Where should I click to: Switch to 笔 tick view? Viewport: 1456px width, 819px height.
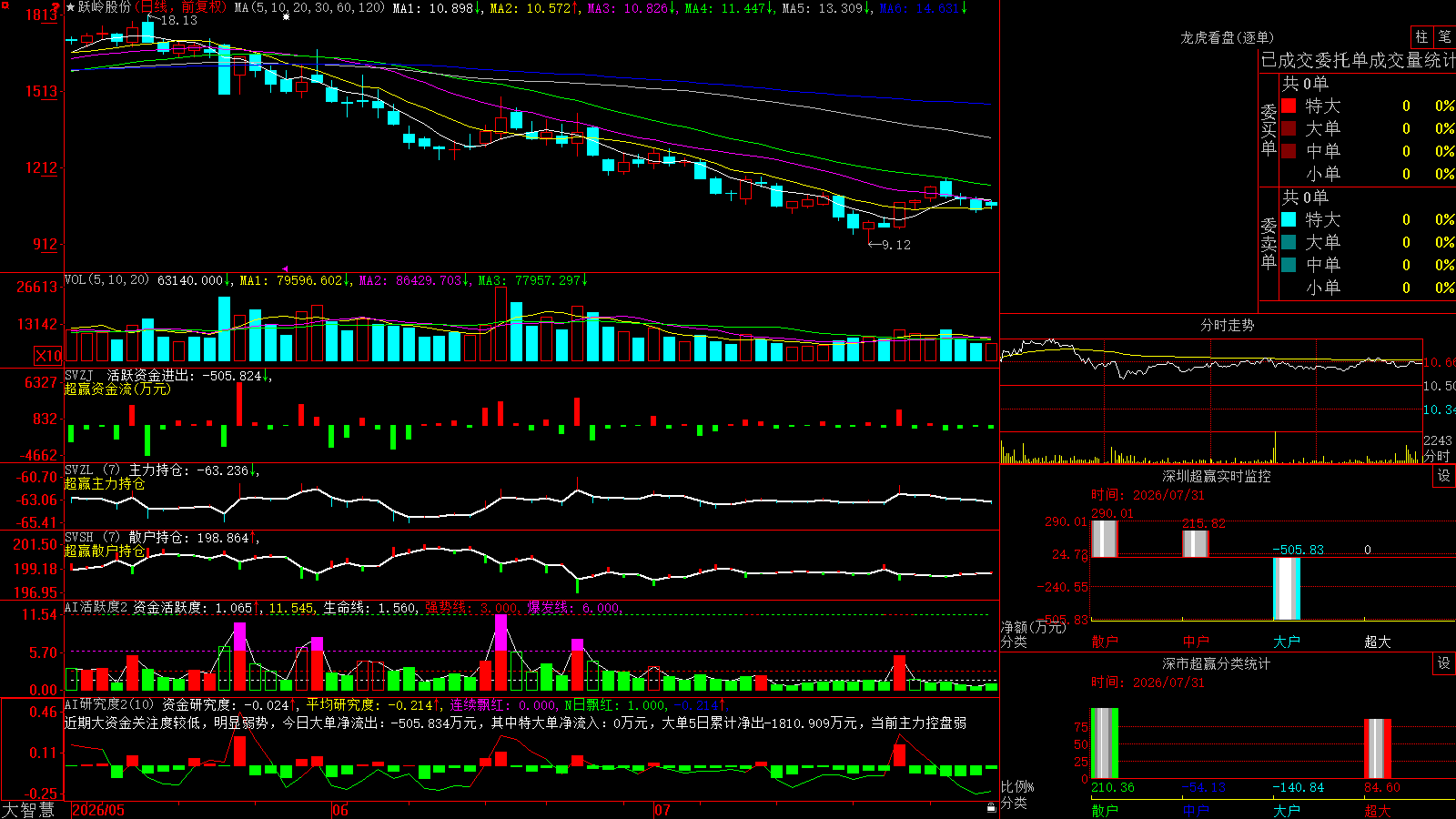(1444, 36)
